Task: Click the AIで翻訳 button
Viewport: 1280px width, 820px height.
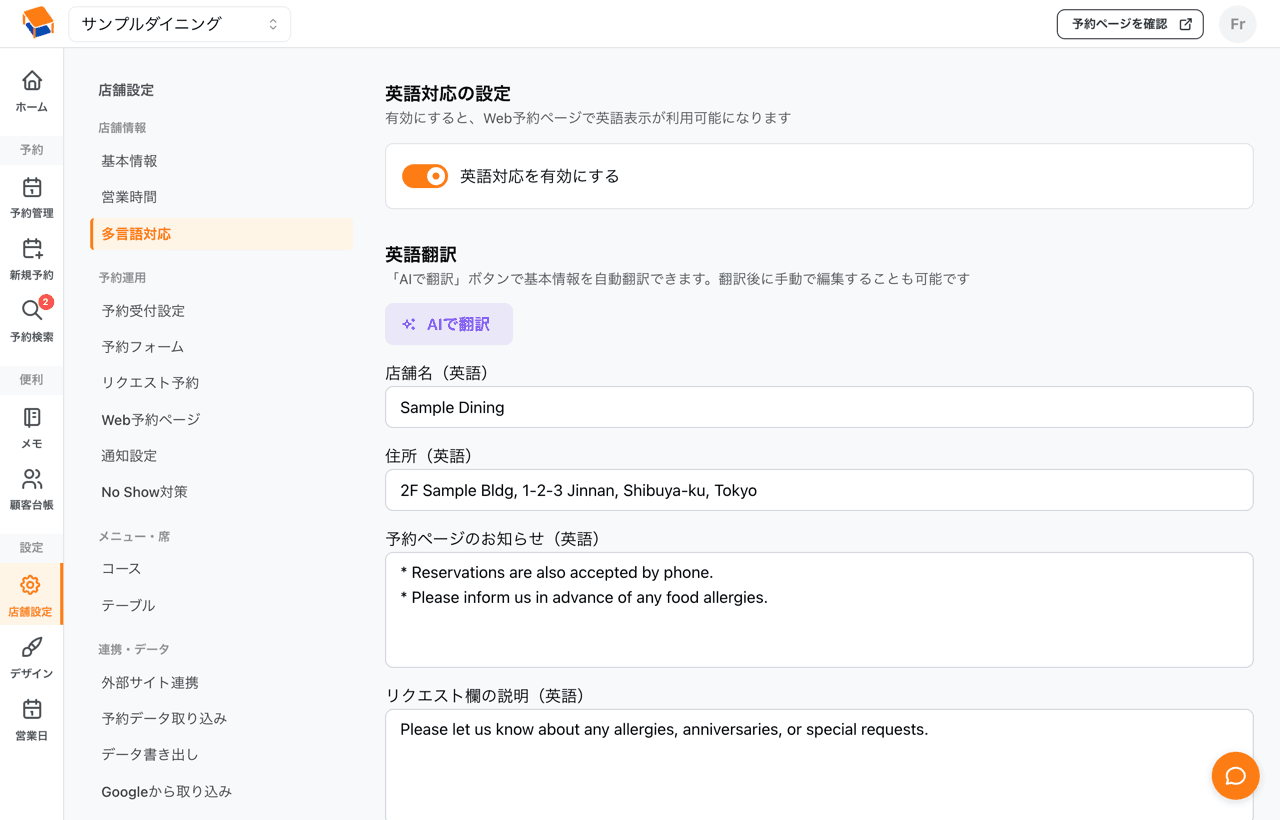Action: pos(449,324)
